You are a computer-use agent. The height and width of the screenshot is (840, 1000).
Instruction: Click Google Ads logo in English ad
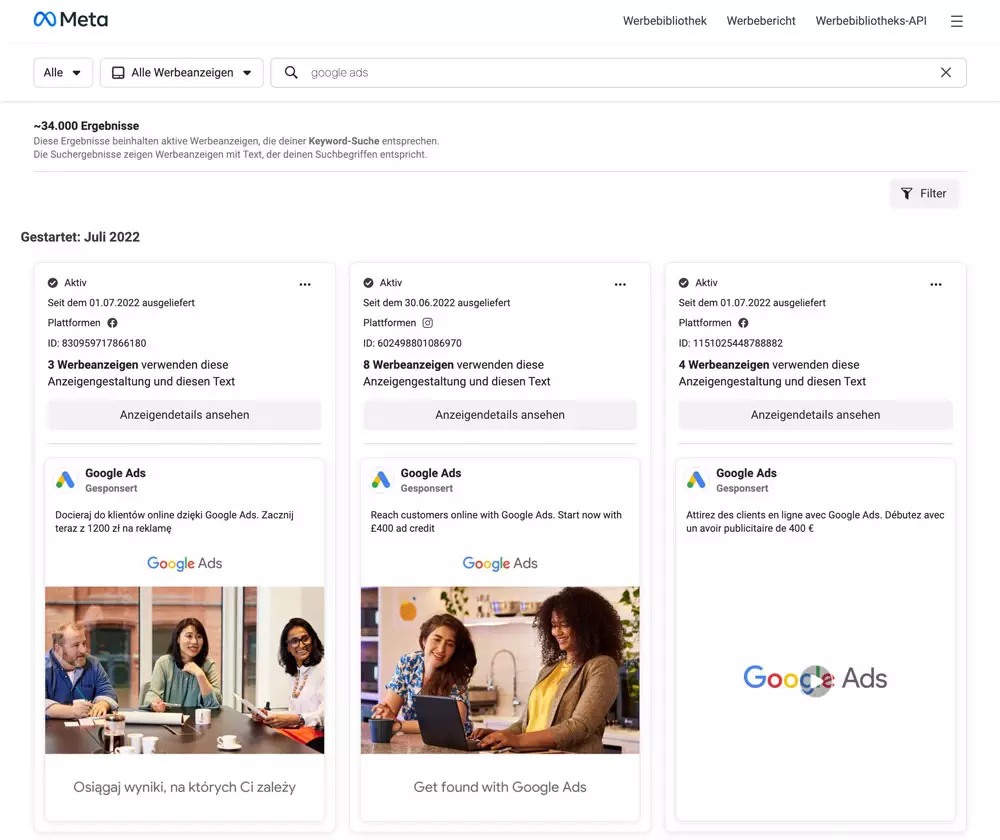click(500, 563)
